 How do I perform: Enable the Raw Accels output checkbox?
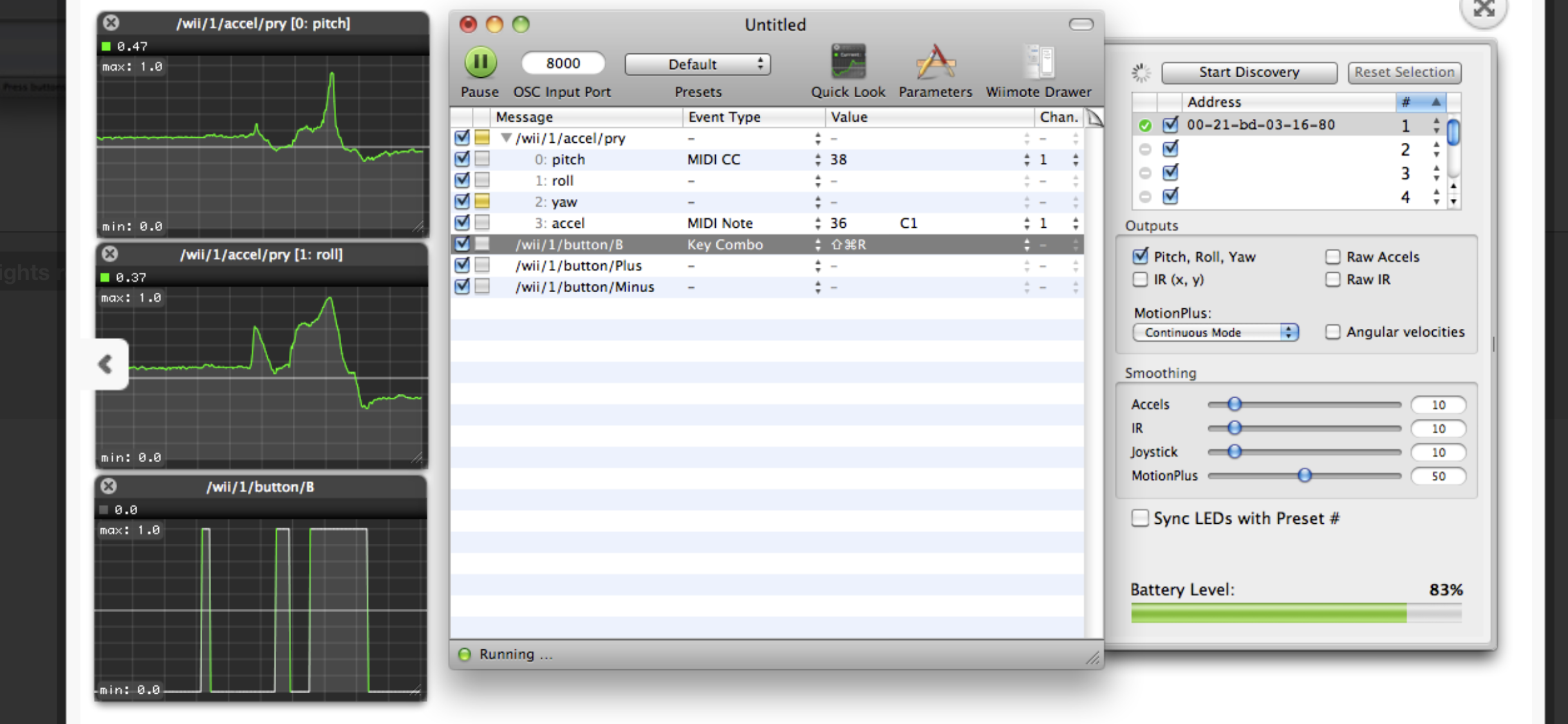click(1332, 257)
